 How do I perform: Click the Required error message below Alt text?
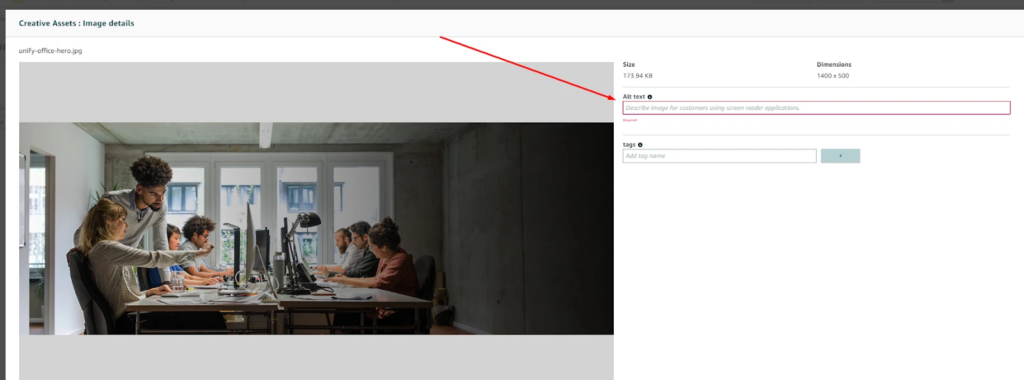pos(630,120)
